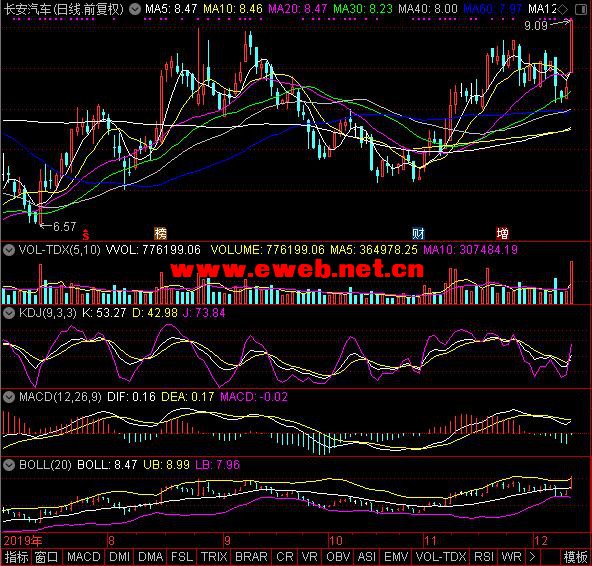592x566 pixels.
Task: Switch to RSI indicator tab
Action: pos(484,557)
